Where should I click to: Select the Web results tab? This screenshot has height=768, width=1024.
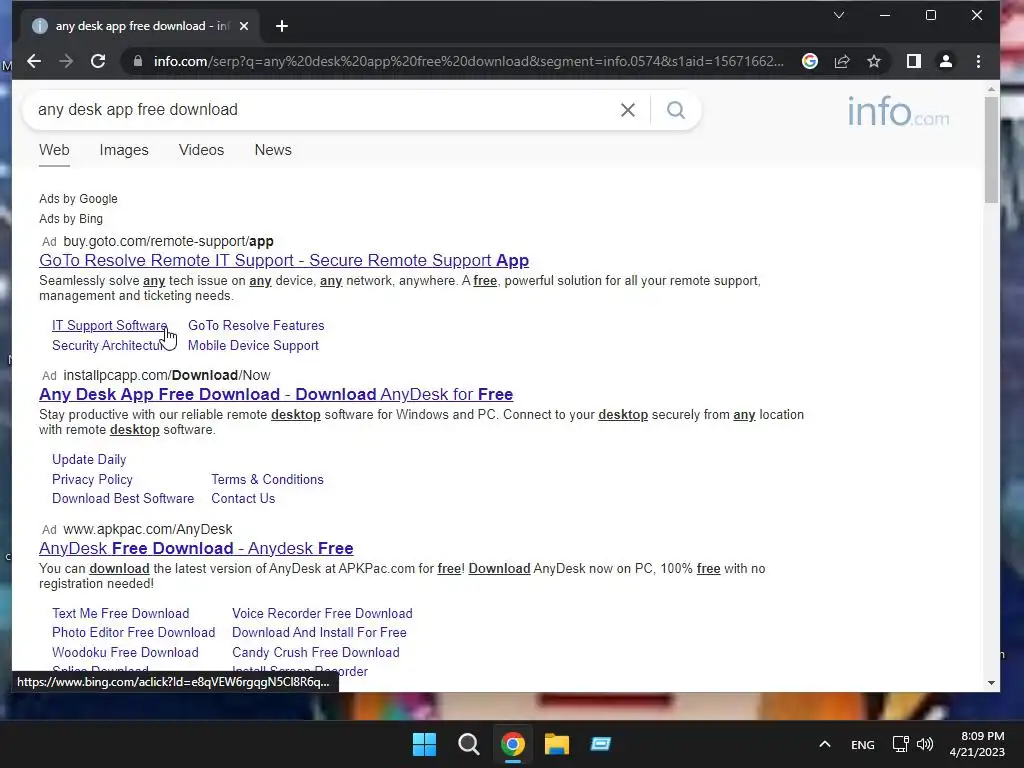(54, 150)
